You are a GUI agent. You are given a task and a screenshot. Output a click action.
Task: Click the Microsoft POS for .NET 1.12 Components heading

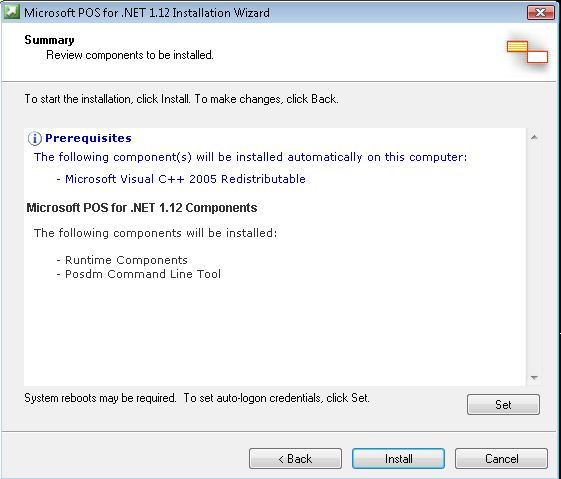(x=142, y=208)
